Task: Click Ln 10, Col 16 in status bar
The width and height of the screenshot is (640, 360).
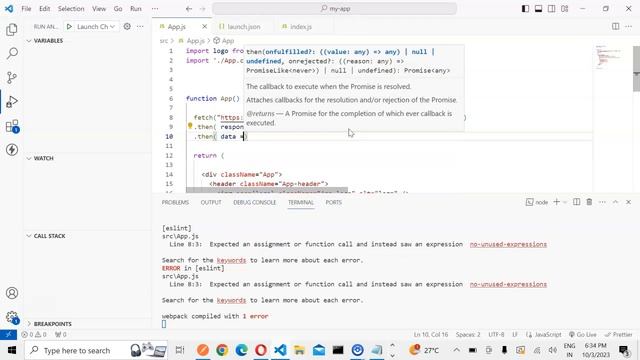Action: pos(431,334)
